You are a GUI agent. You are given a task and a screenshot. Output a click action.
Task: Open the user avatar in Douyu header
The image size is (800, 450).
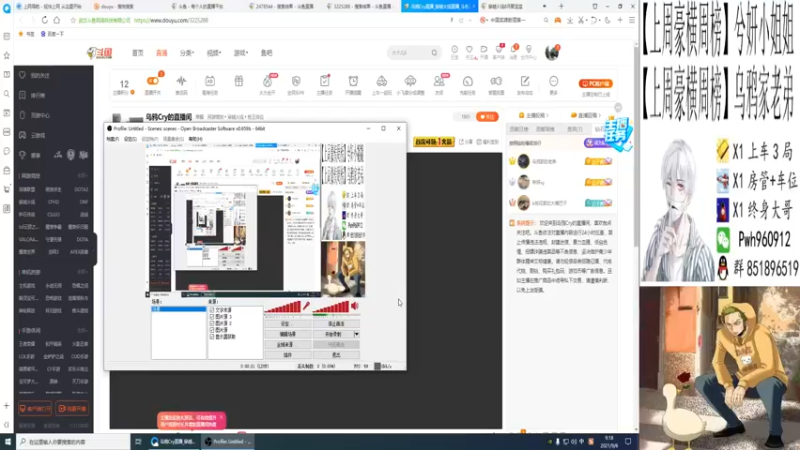[552, 53]
